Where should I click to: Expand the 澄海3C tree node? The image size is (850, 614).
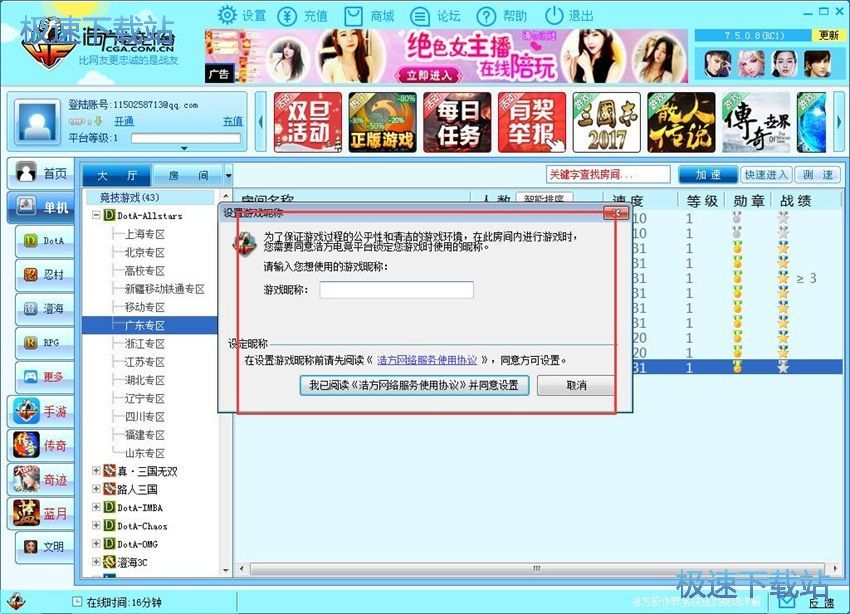pos(96,562)
